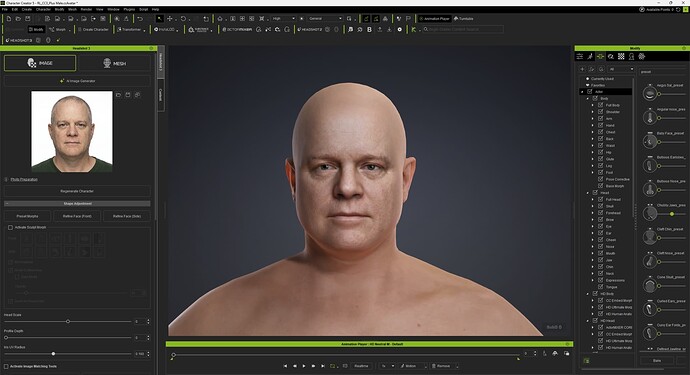Click the Refine Face (Front) button

pyautogui.click(x=77, y=216)
